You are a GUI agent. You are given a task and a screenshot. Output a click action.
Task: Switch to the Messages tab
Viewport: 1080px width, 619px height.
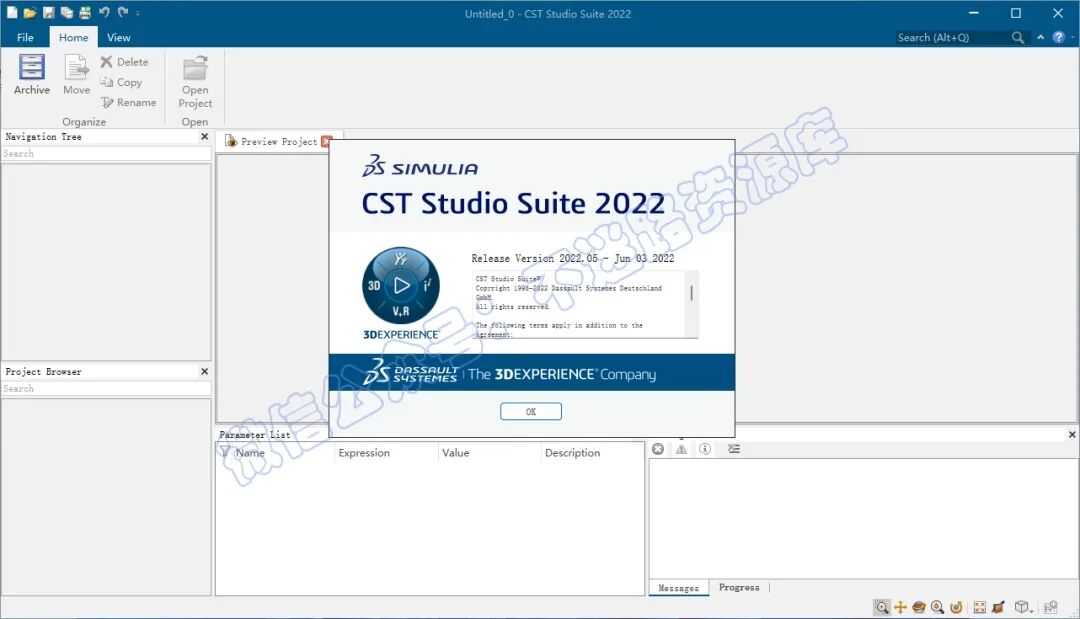678,588
